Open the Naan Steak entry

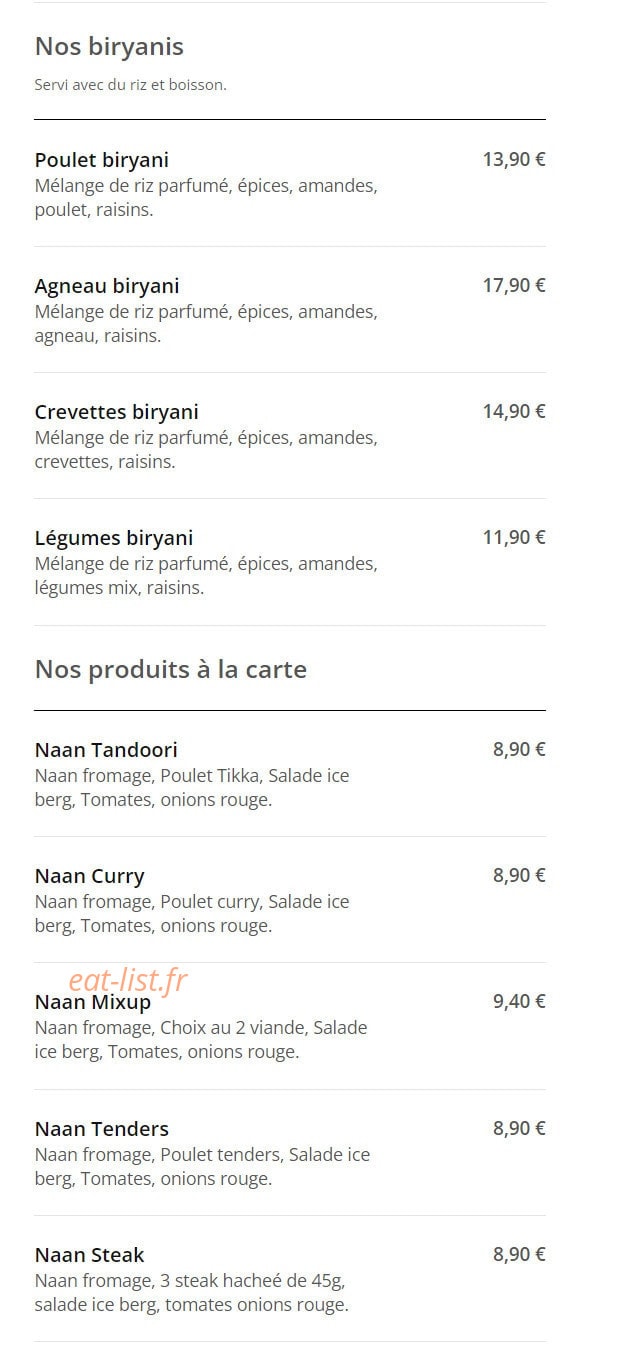(x=290, y=1279)
